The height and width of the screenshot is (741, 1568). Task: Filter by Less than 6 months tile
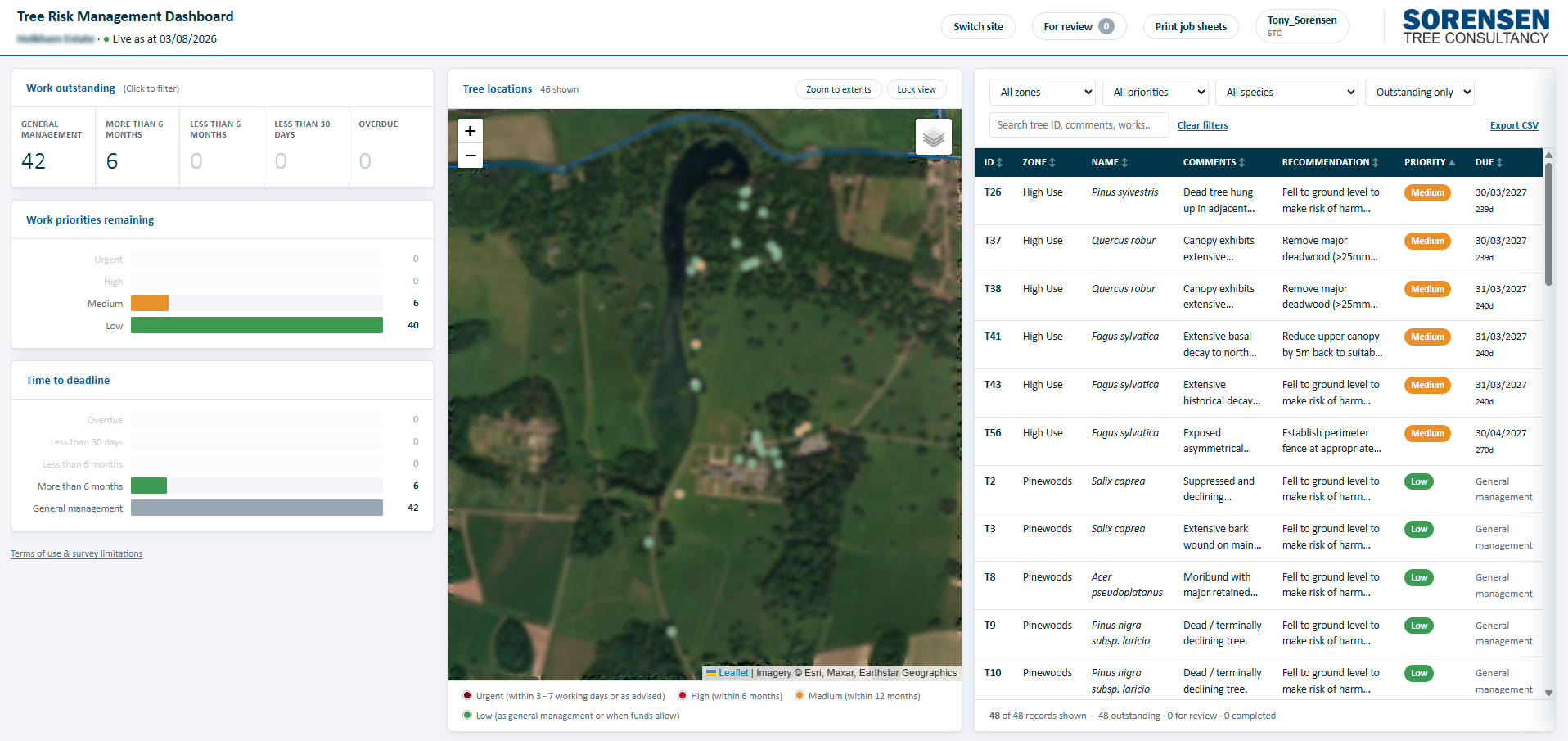[222, 147]
